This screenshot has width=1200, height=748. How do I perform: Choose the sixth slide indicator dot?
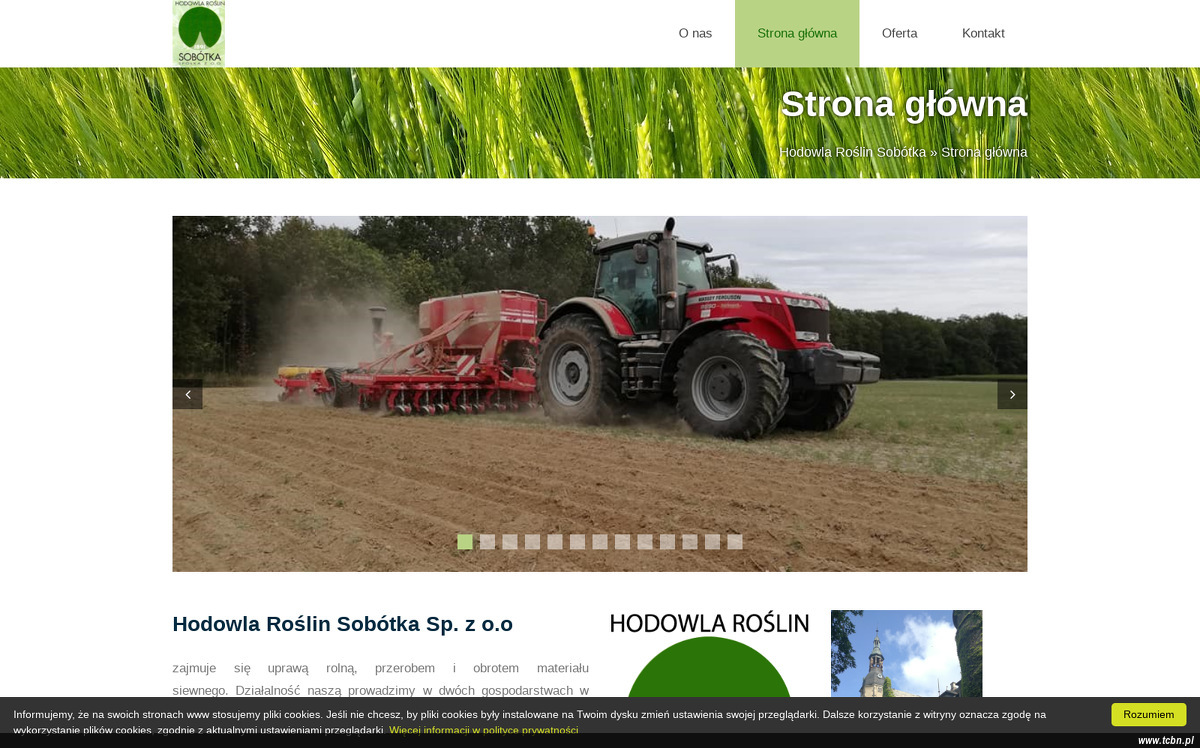click(577, 542)
